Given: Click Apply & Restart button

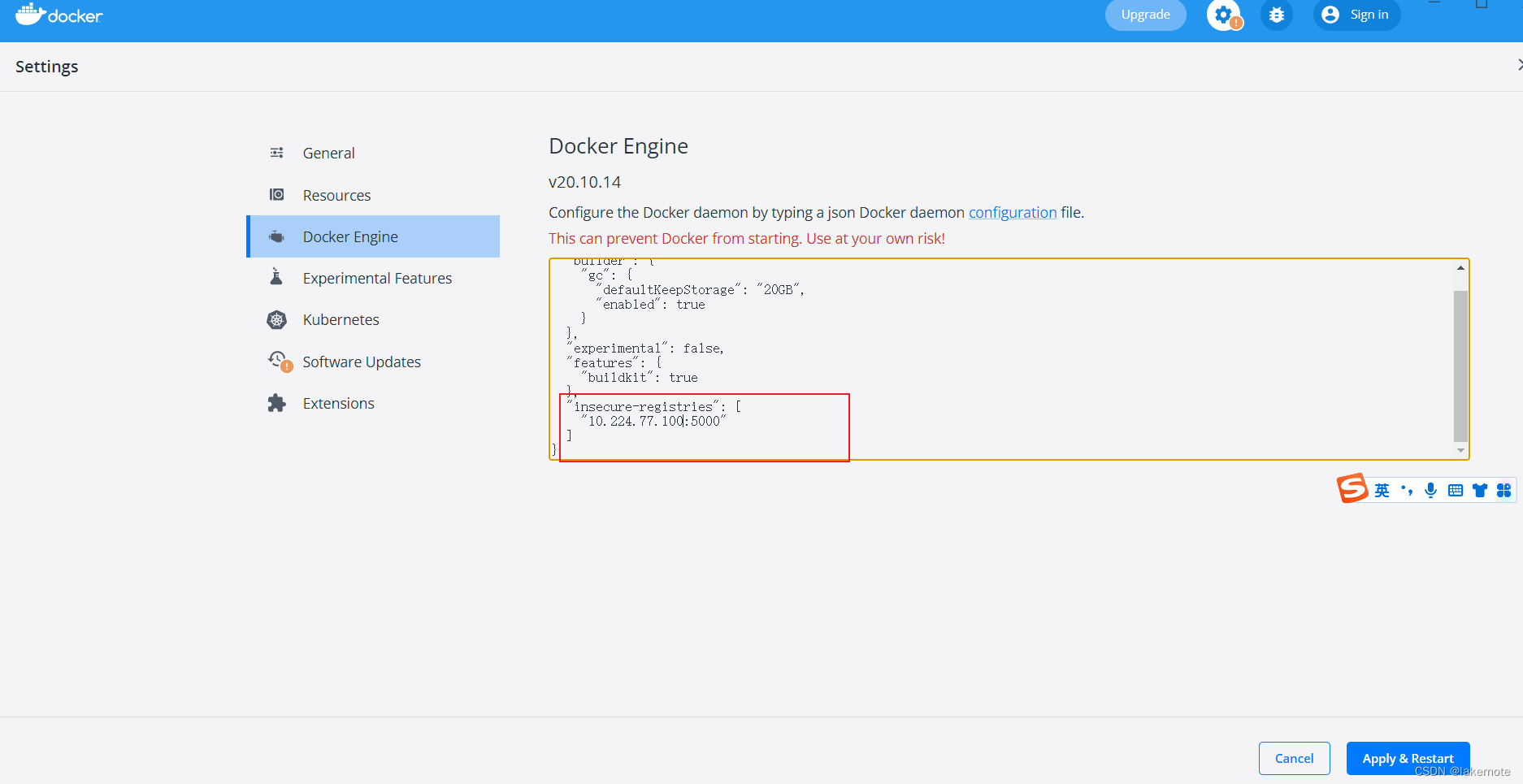Looking at the screenshot, I should click(x=1408, y=758).
